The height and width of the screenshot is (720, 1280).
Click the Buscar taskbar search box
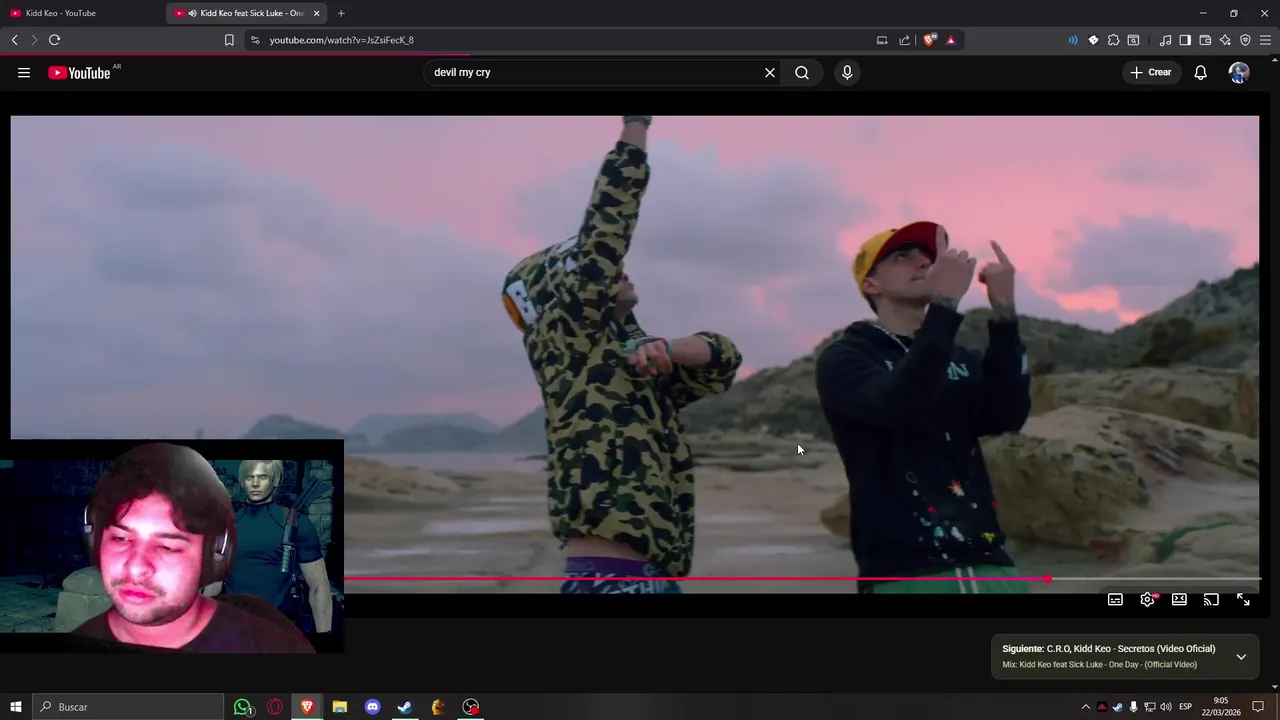[128, 707]
